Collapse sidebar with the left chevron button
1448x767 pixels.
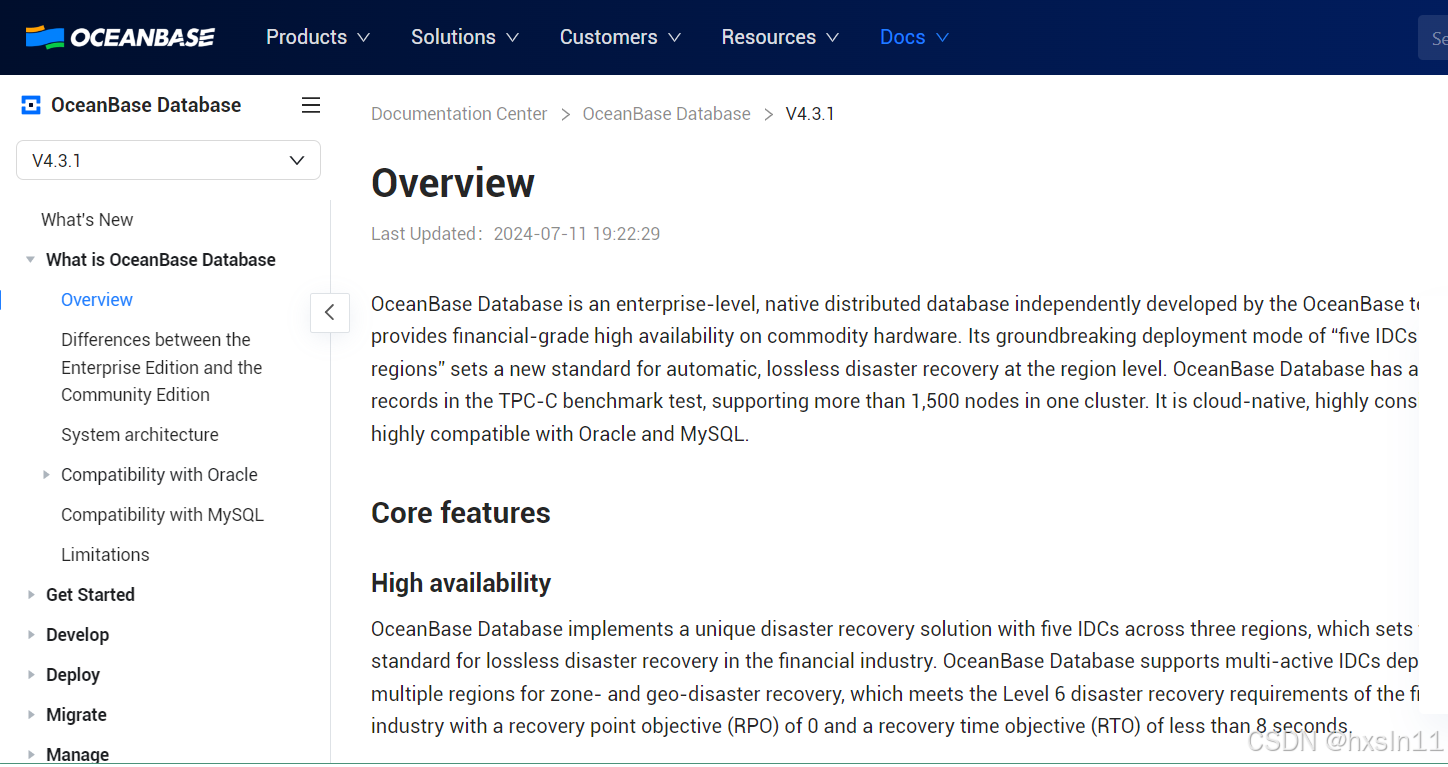[x=330, y=313]
